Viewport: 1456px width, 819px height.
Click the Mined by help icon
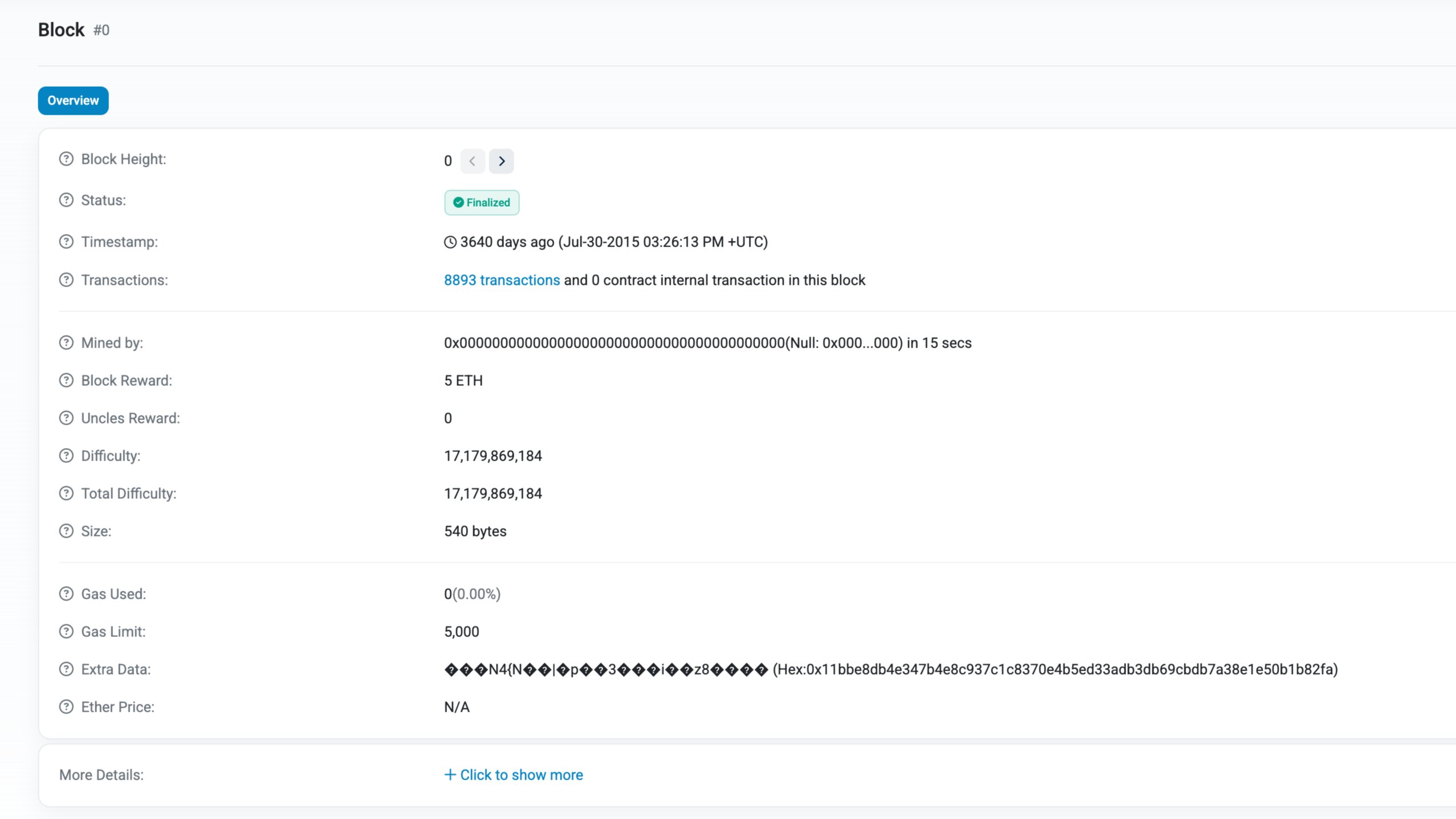[66, 343]
